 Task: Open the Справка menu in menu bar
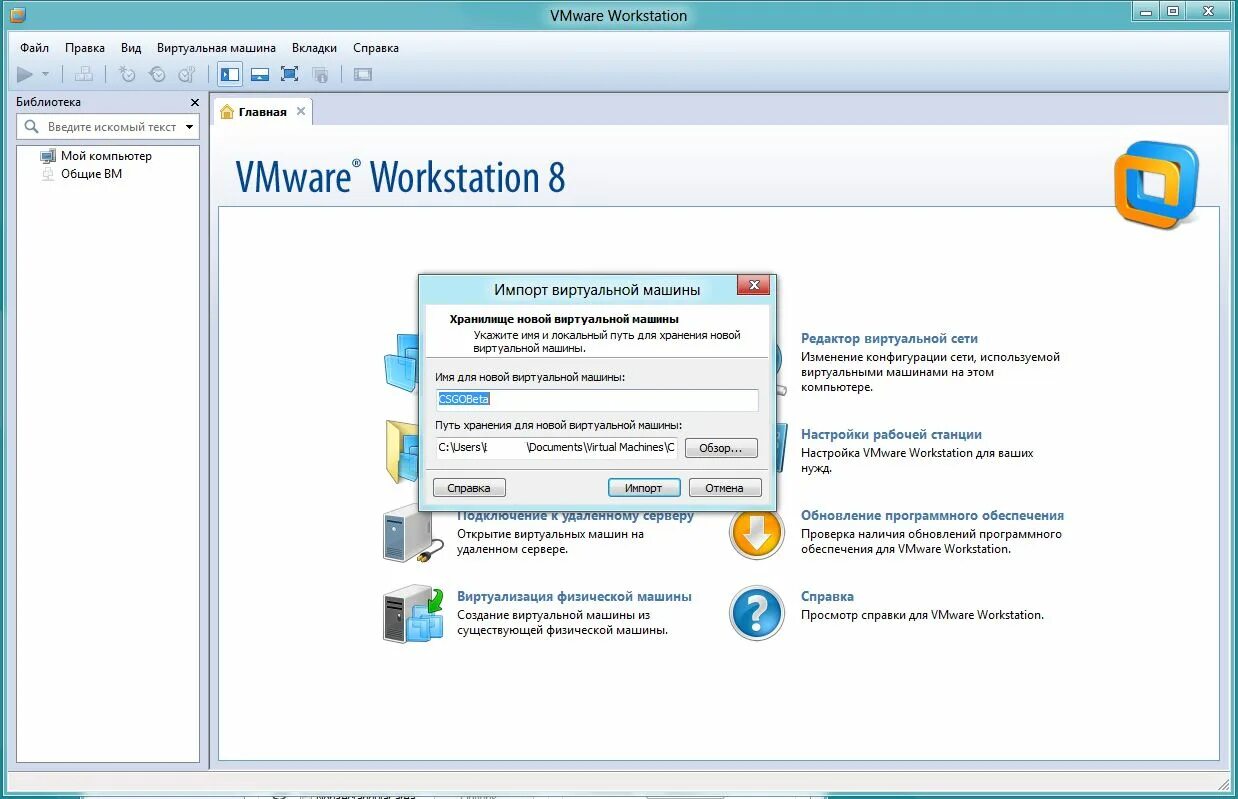376,48
